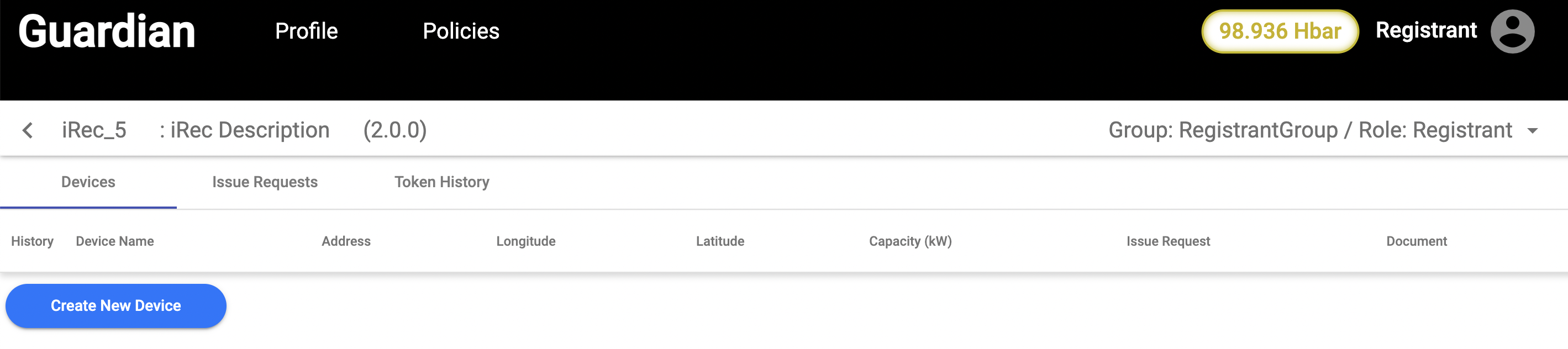Open the RegistrantGroup role selector text
The image size is (1568, 349).
point(1310,130)
